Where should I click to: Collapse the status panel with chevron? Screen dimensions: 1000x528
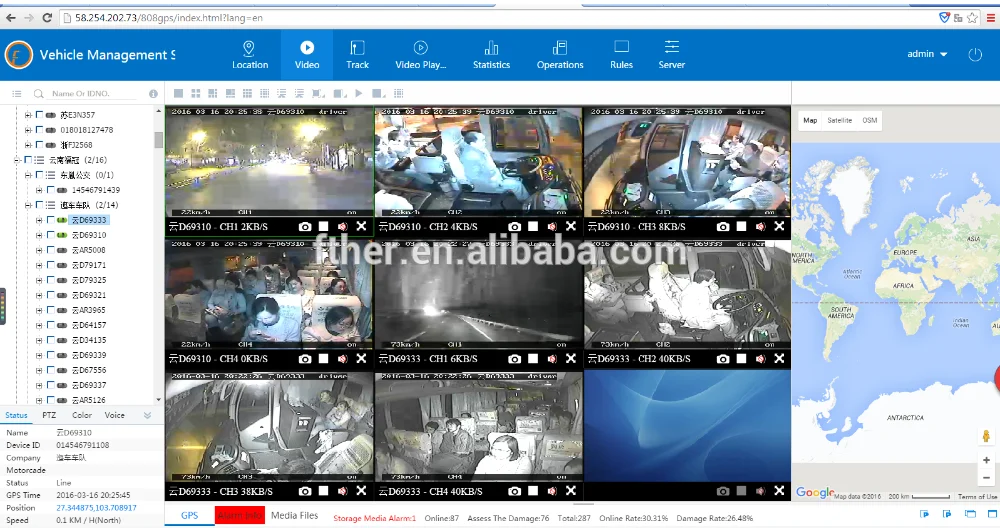click(x=147, y=415)
